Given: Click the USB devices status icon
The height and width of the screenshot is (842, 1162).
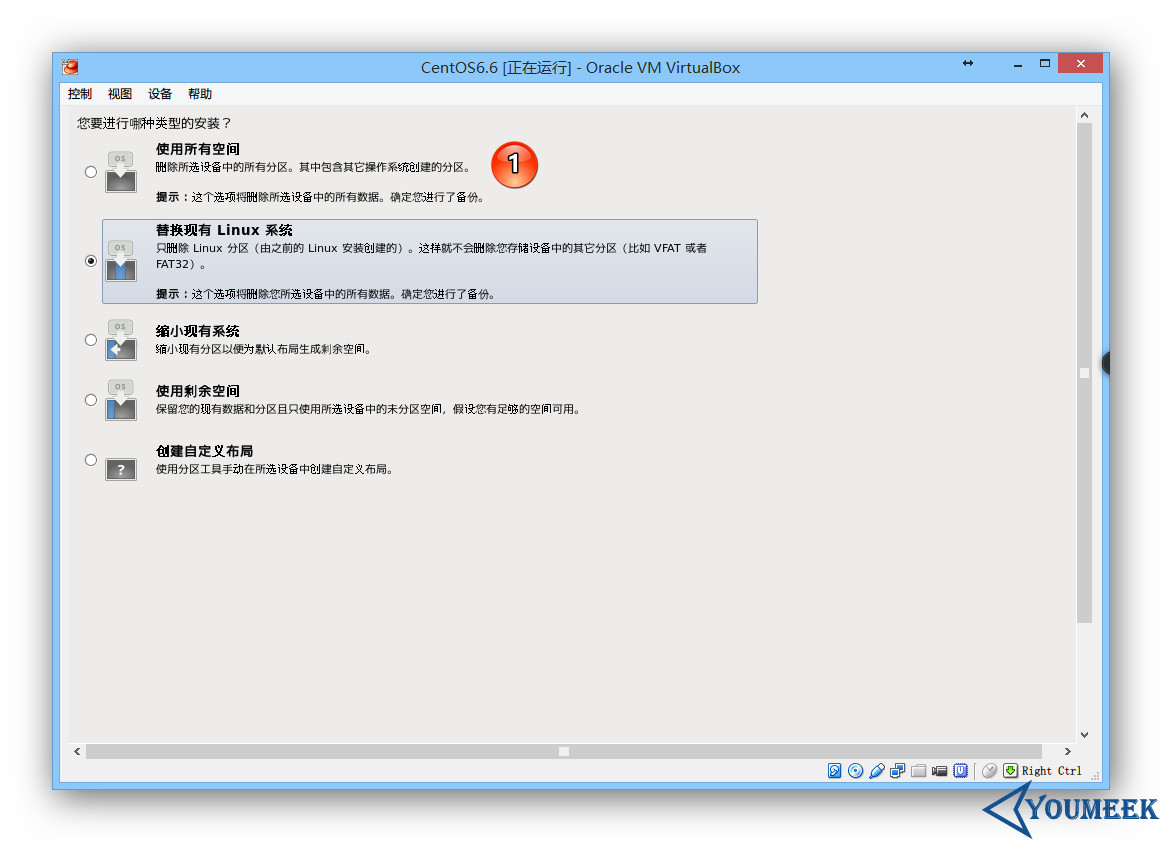Looking at the screenshot, I should [877, 770].
